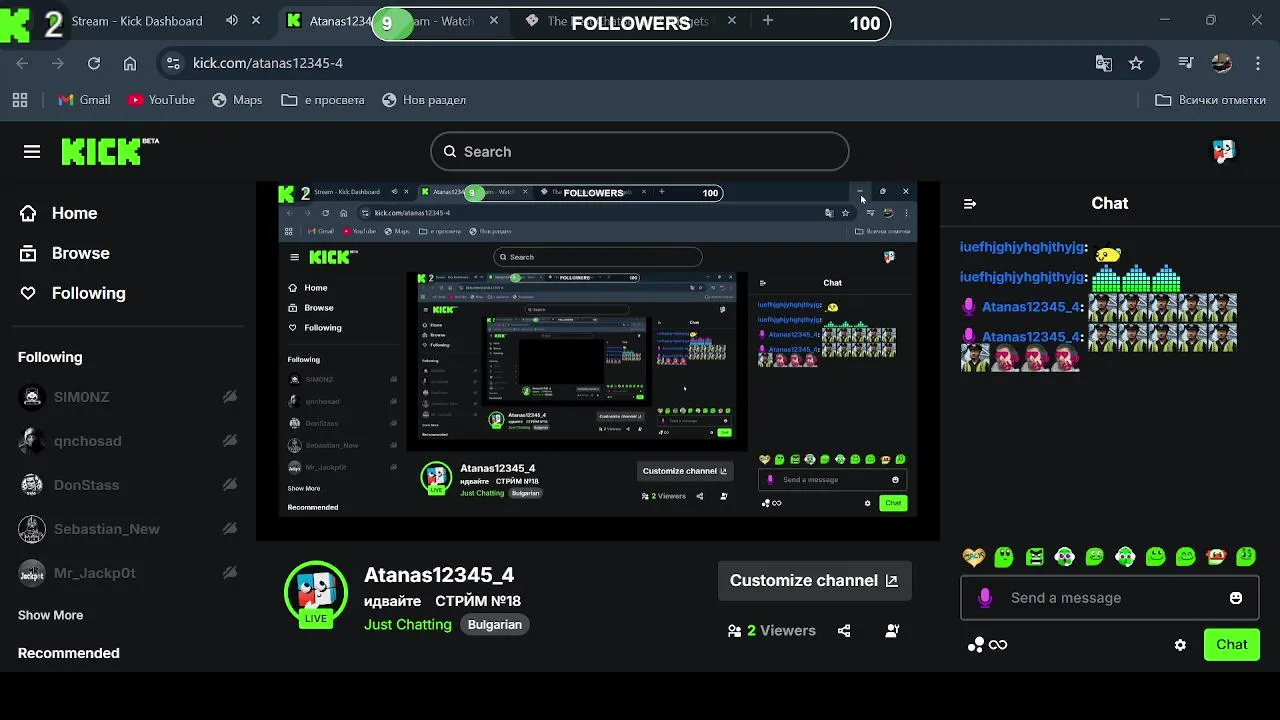Switch to Stream - Kick Dashboard tab
This screenshot has height=720, width=1280.
(135, 20)
